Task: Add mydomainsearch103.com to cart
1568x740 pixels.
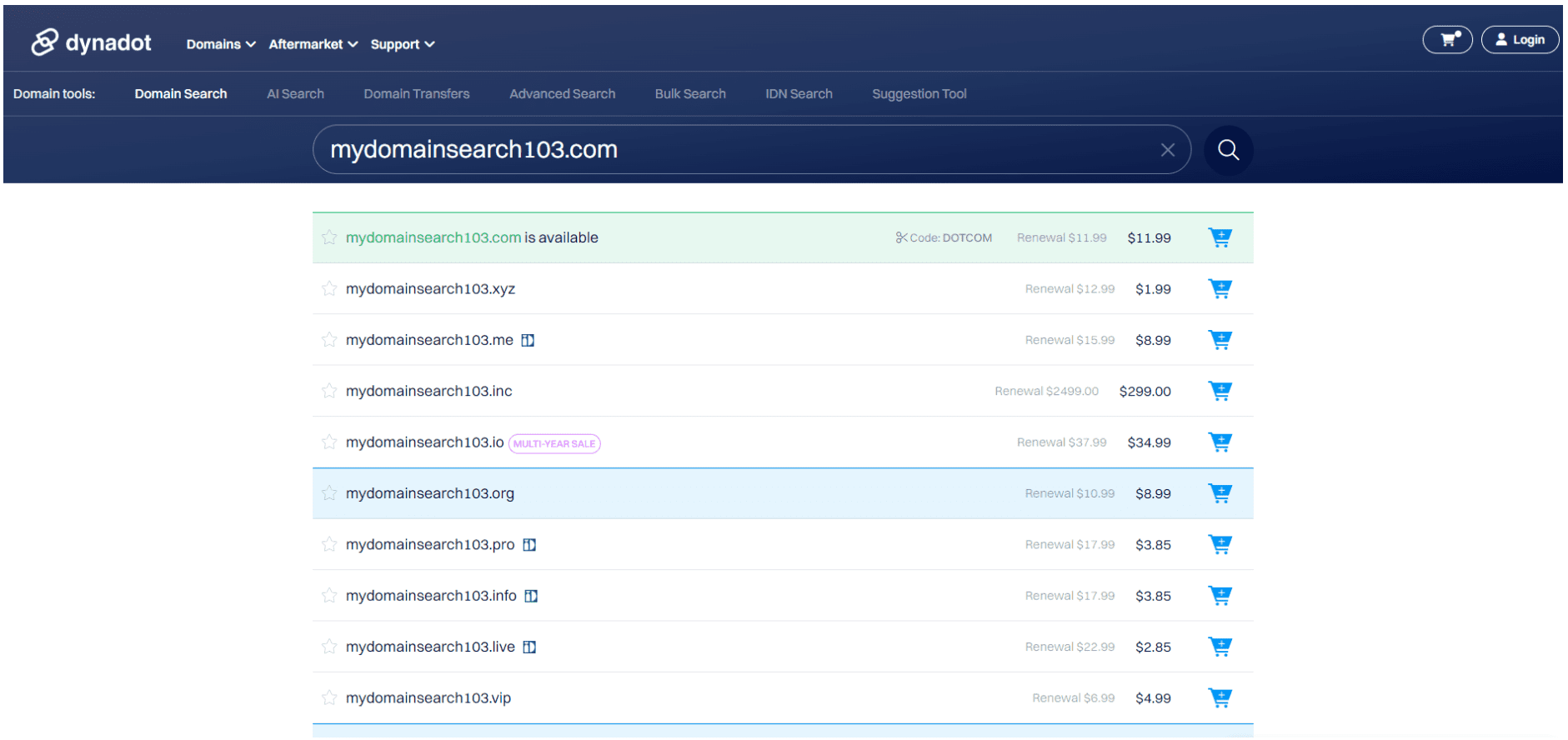Action: [x=1220, y=237]
